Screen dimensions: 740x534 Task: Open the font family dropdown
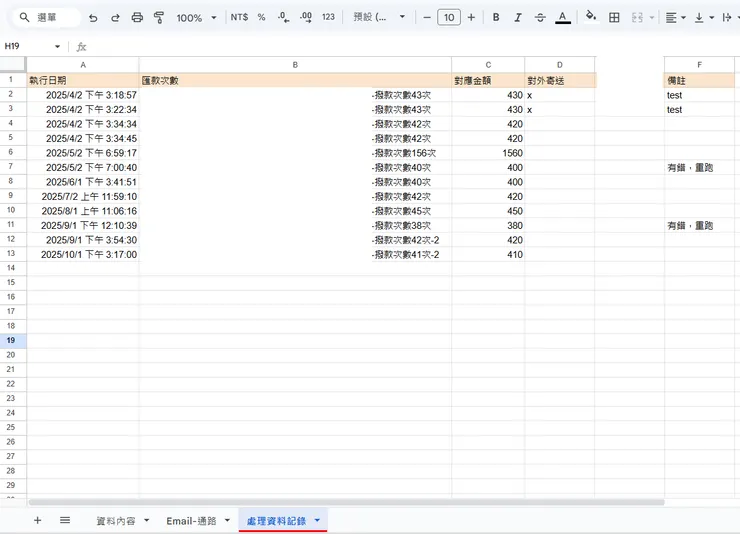379,17
